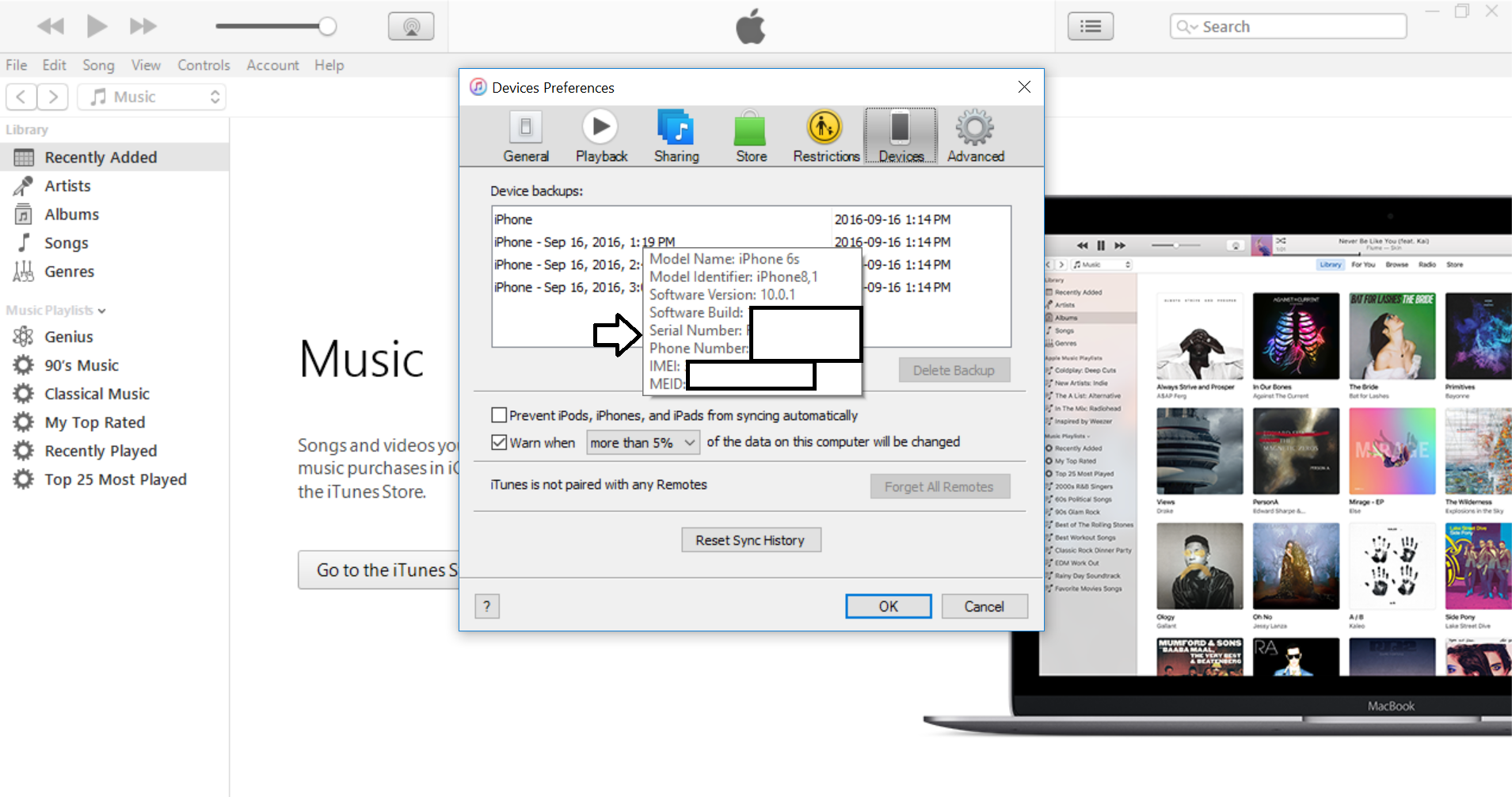Click Go to the iTunes Store button

coord(379,570)
